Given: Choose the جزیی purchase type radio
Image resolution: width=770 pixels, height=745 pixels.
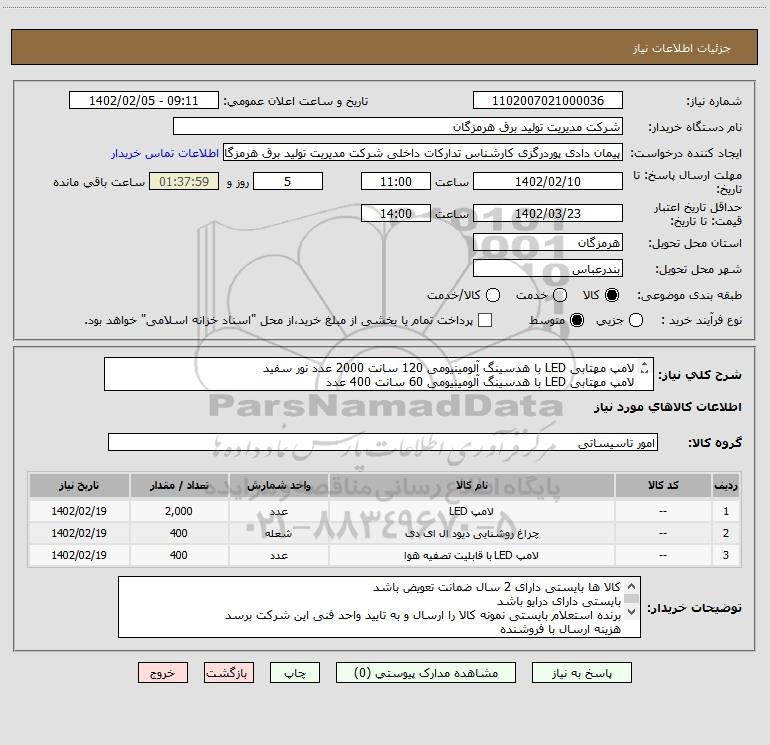Looking at the screenshot, I should pos(636,320).
